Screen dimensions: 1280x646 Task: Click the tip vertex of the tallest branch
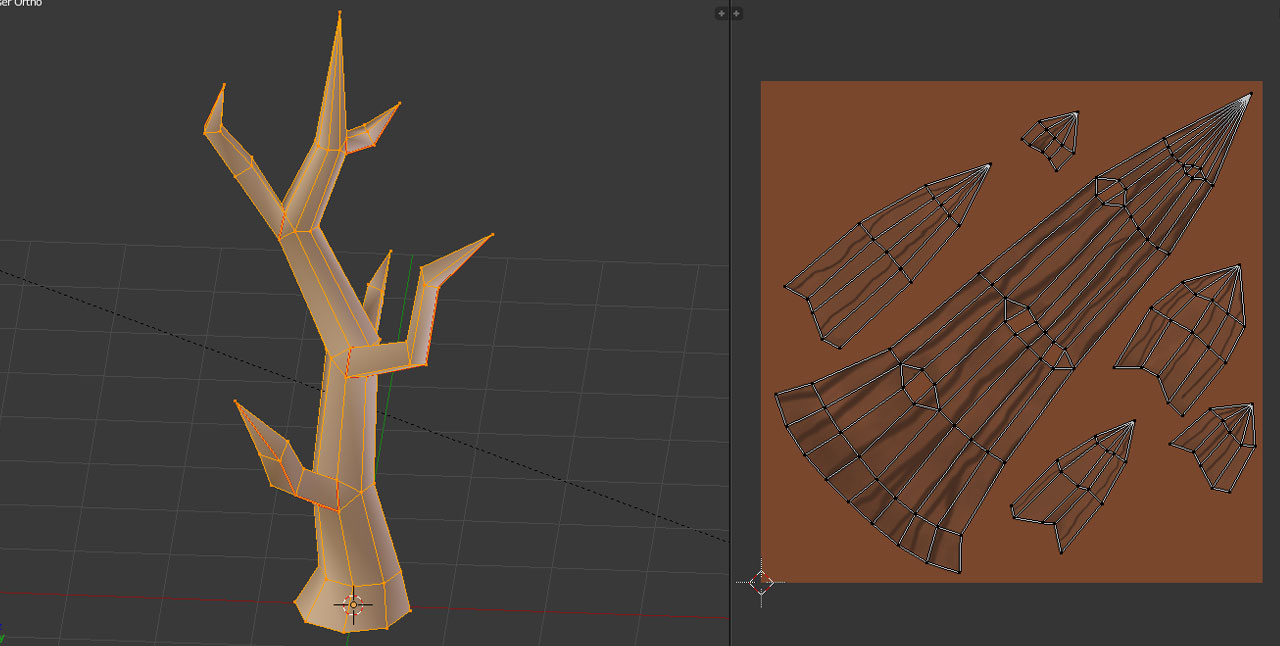342,12
